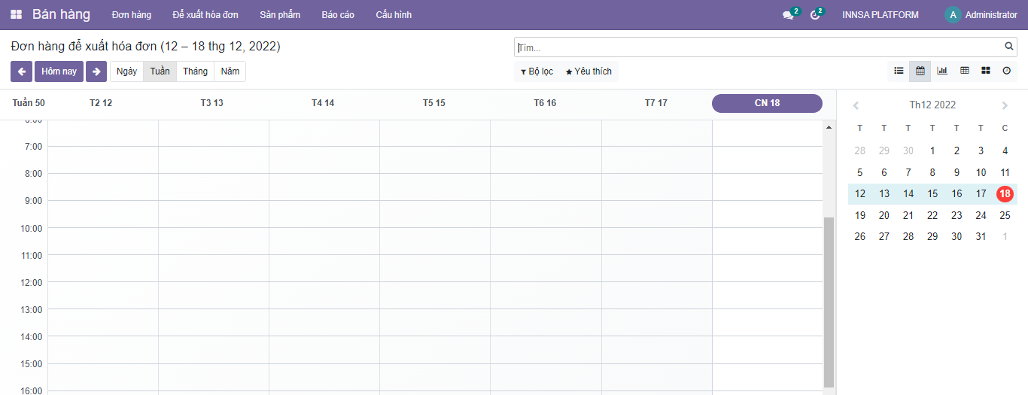
Task: Click the highlighted CN 18 column header
Action: tap(767, 104)
